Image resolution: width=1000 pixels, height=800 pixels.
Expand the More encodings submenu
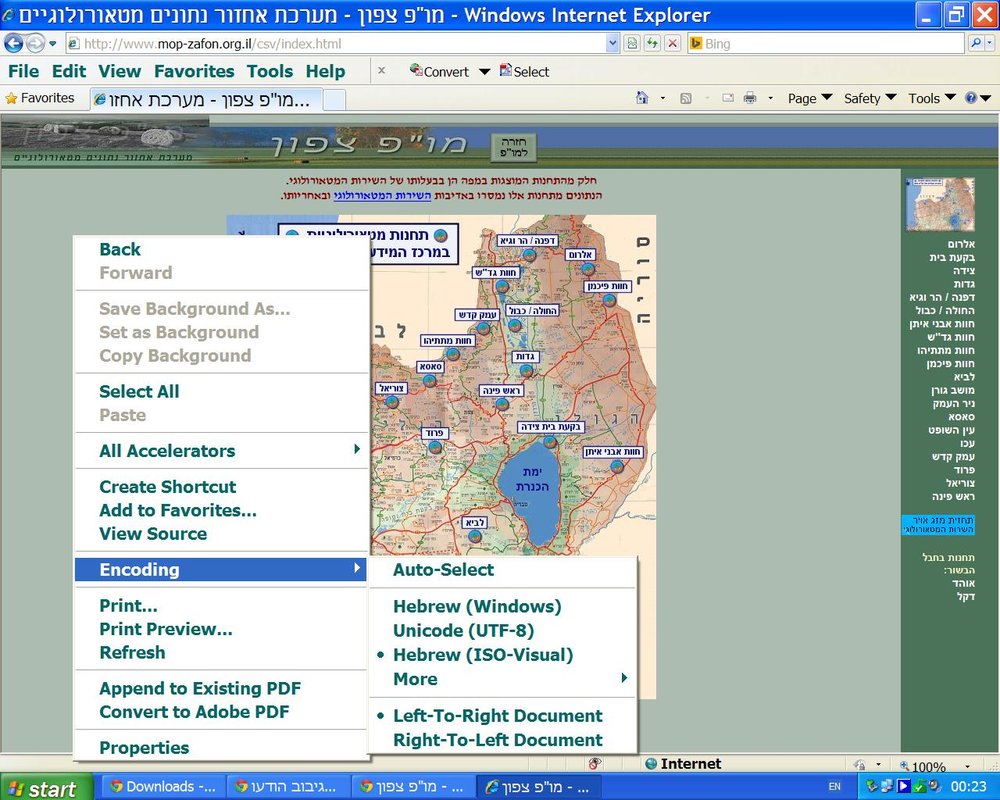click(x=503, y=679)
